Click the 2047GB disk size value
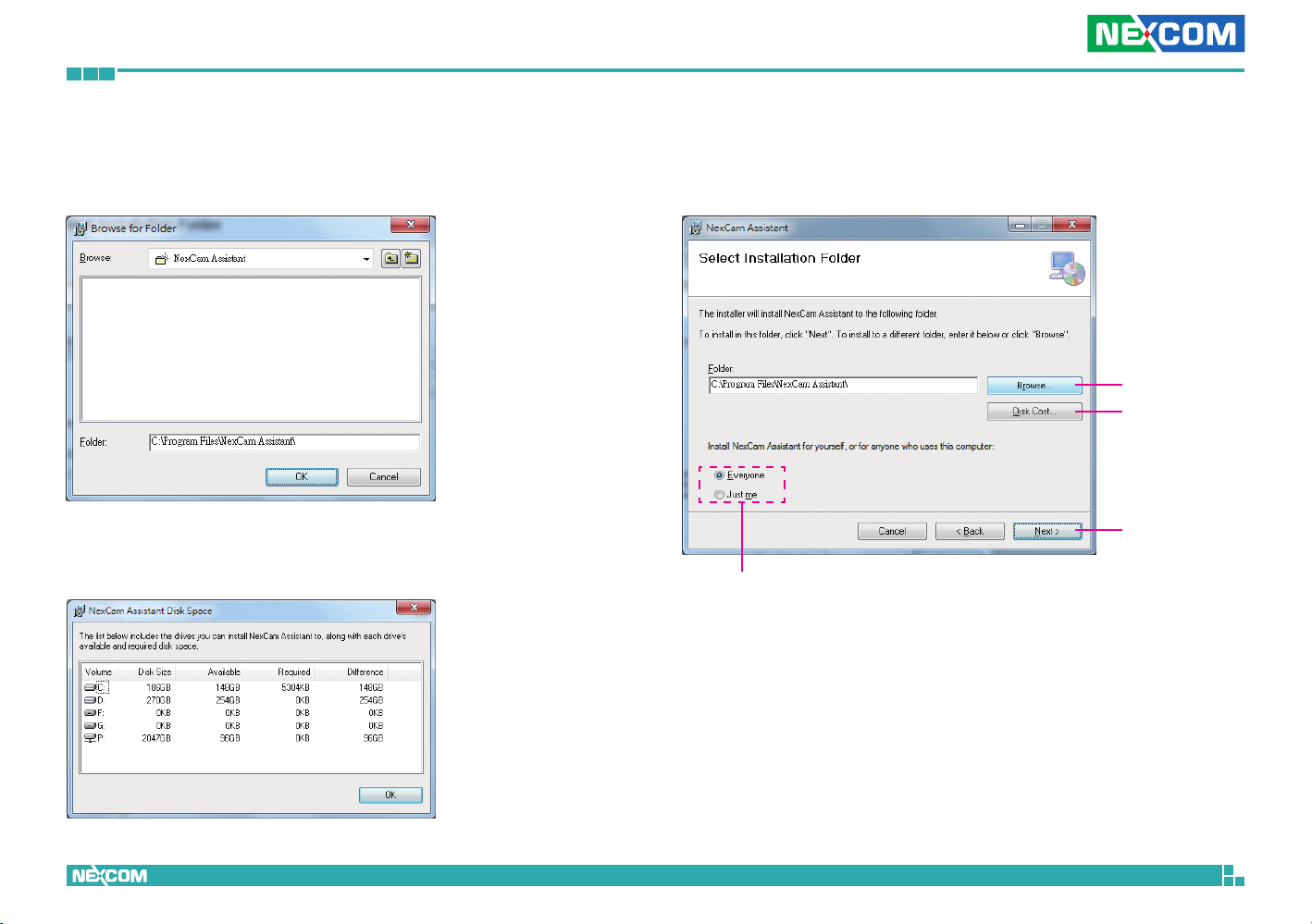Image resolution: width=1312 pixels, height=924 pixels. (155, 739)
